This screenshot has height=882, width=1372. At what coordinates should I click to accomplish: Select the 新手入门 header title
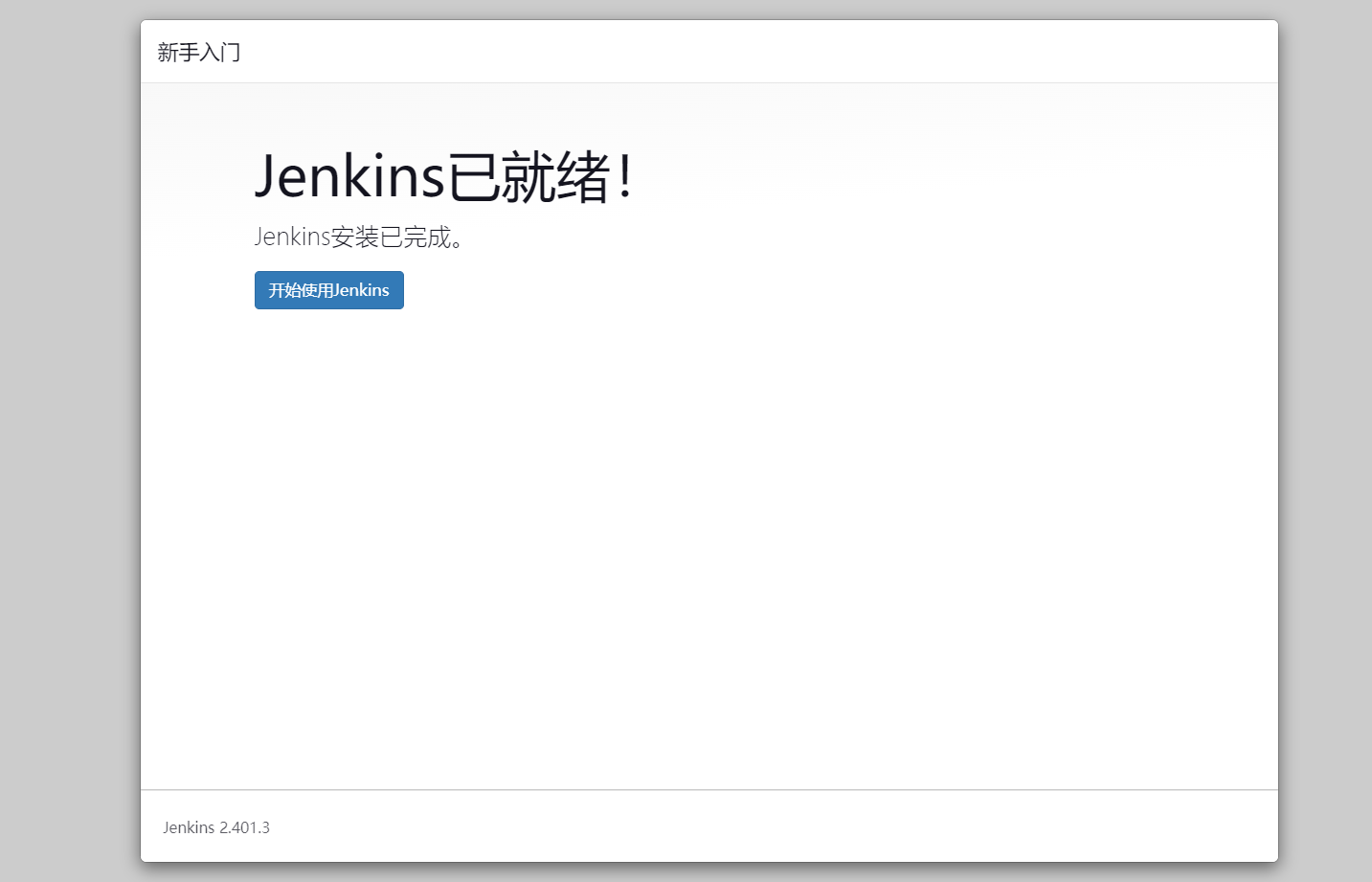[199, 53]
